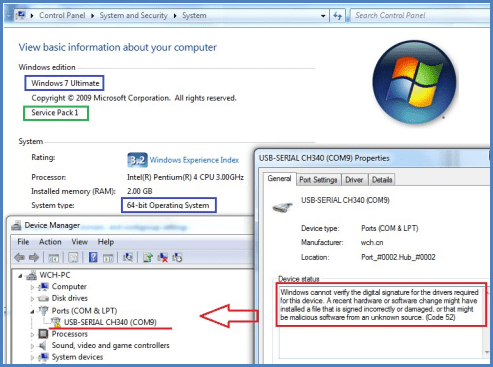The image size is (493, 367).
Task: Click the Port_#0002.Hub_#0002 location value
Action: click(398, 257)
